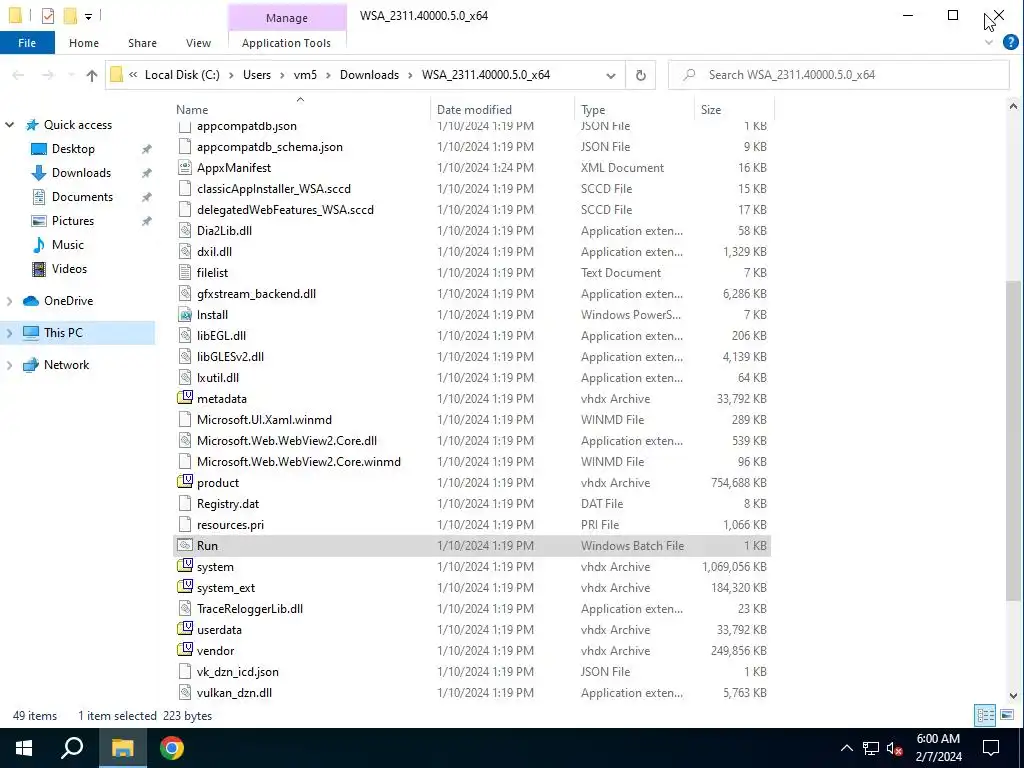The height and width of the screenshot is (768, 1024).
Task: Click the file list vertical scrollbar thumb
Action: coord(1013,441)
